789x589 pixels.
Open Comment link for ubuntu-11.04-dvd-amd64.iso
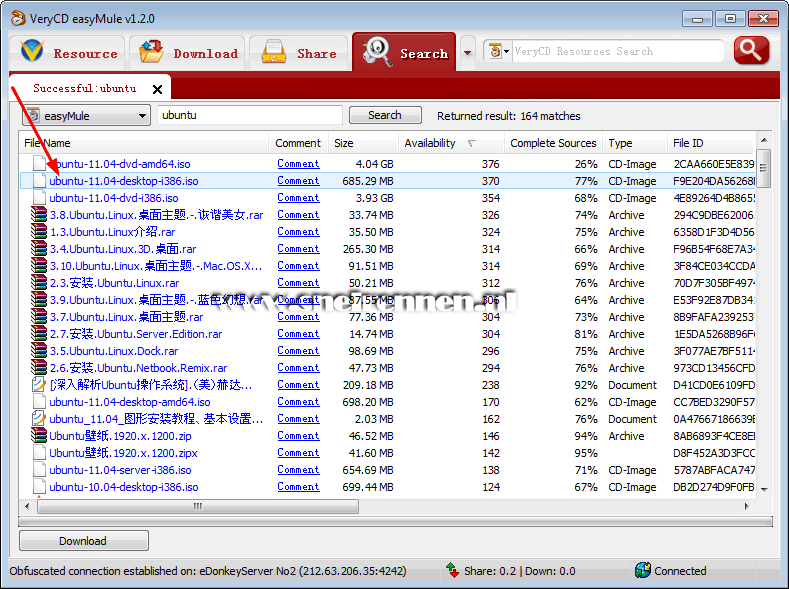[x=298, y=163]
